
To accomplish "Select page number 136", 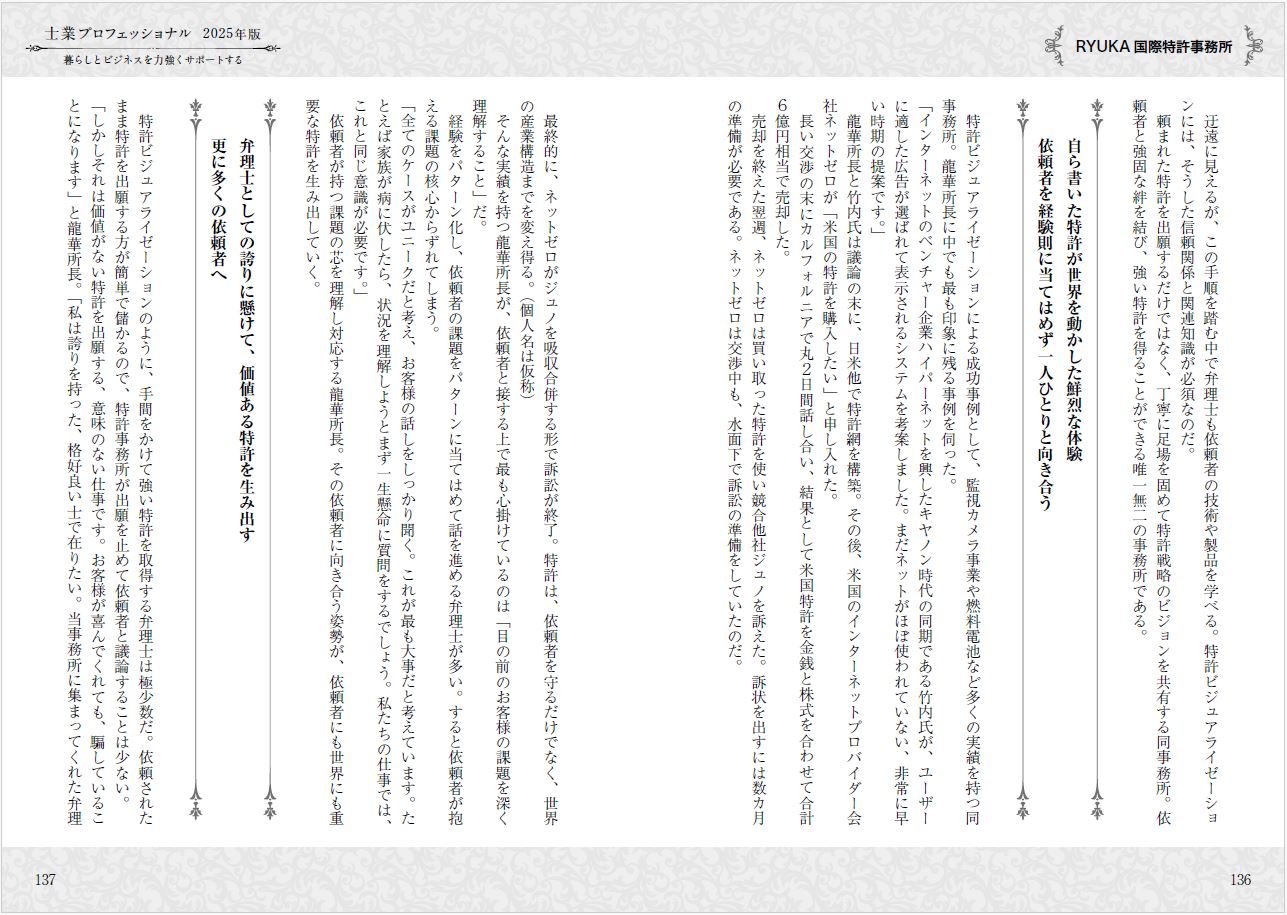I will tap(1239, 880).
